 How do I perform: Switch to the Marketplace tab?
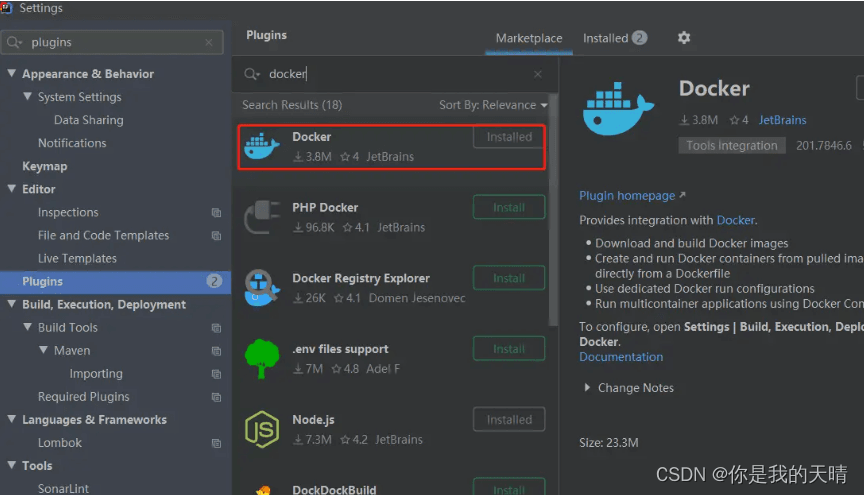point(529,38)
